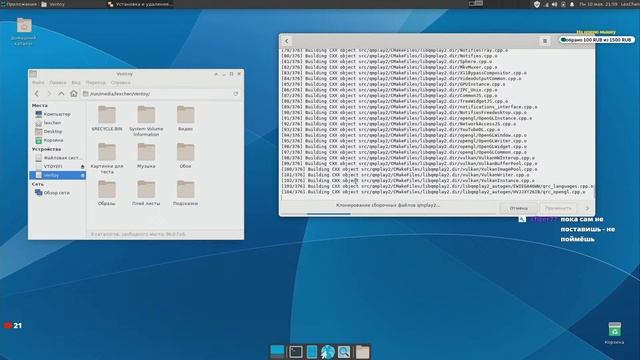640x360 pixels.
Task: Select Компьютер in the sidebar
Action: pyautogui.click(x=57, y=114)
